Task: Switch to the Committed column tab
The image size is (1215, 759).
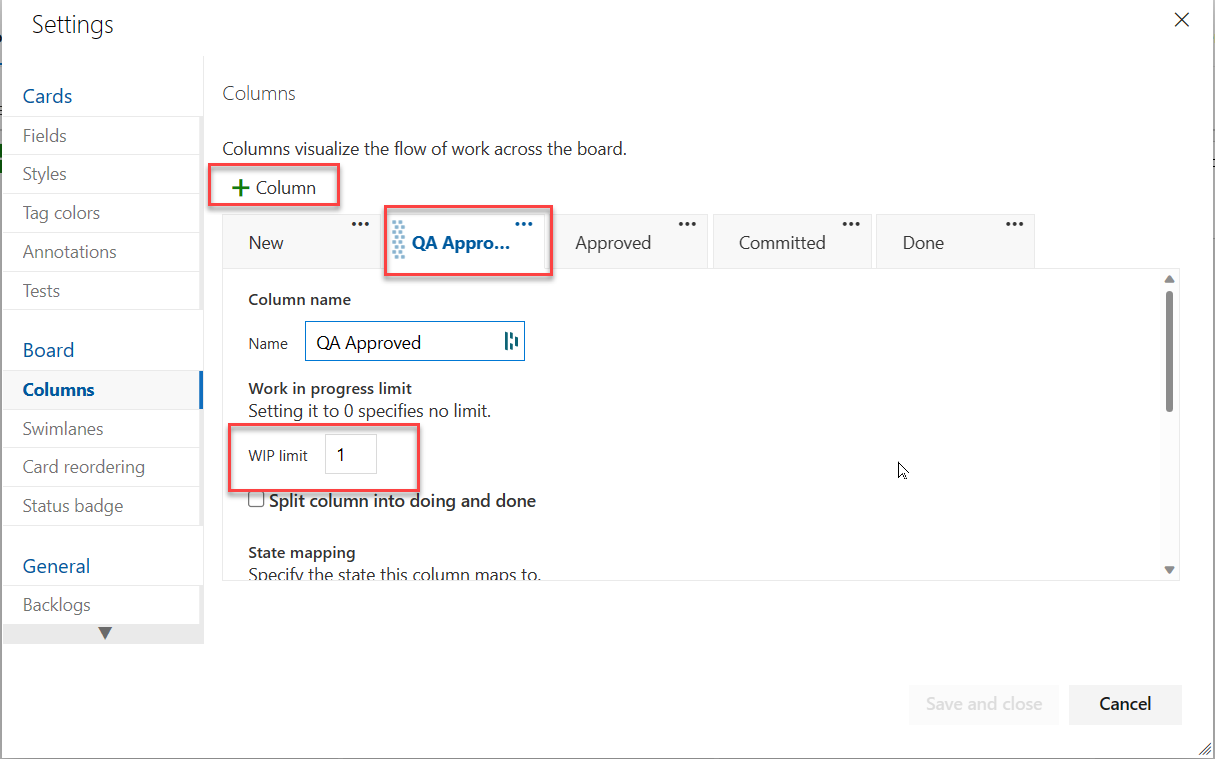Action: coord(781,243)
